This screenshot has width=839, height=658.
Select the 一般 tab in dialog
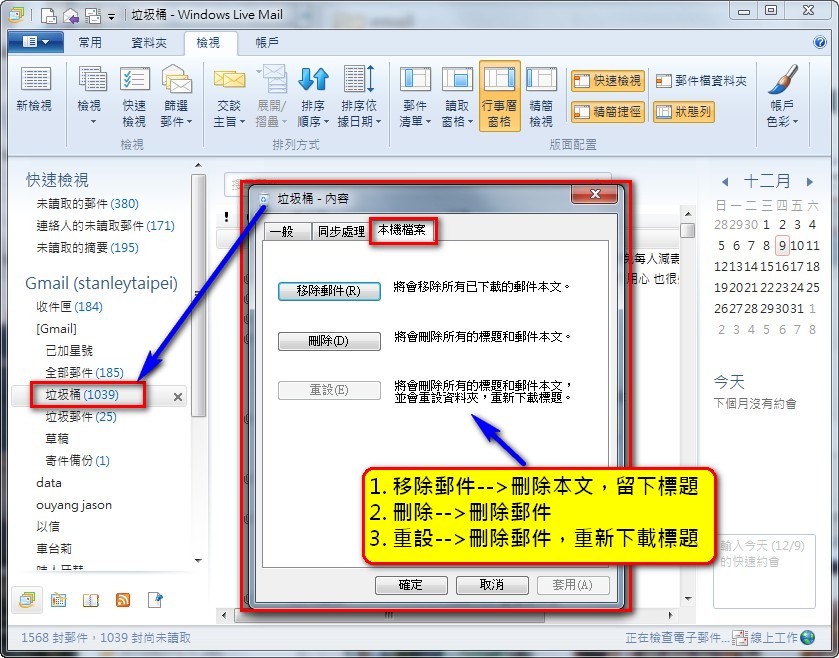coord(287,232)
